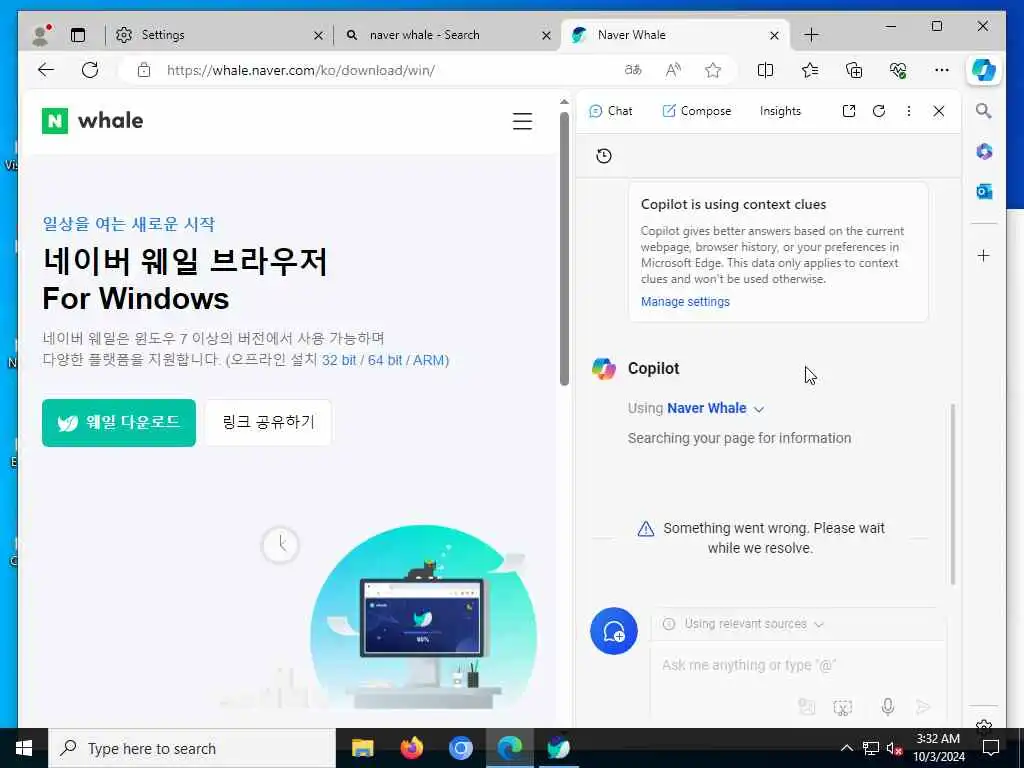The height and width of the screenshot is (768, 1024).
Task: Open Copilot more options menu
Action: [908, 111]
